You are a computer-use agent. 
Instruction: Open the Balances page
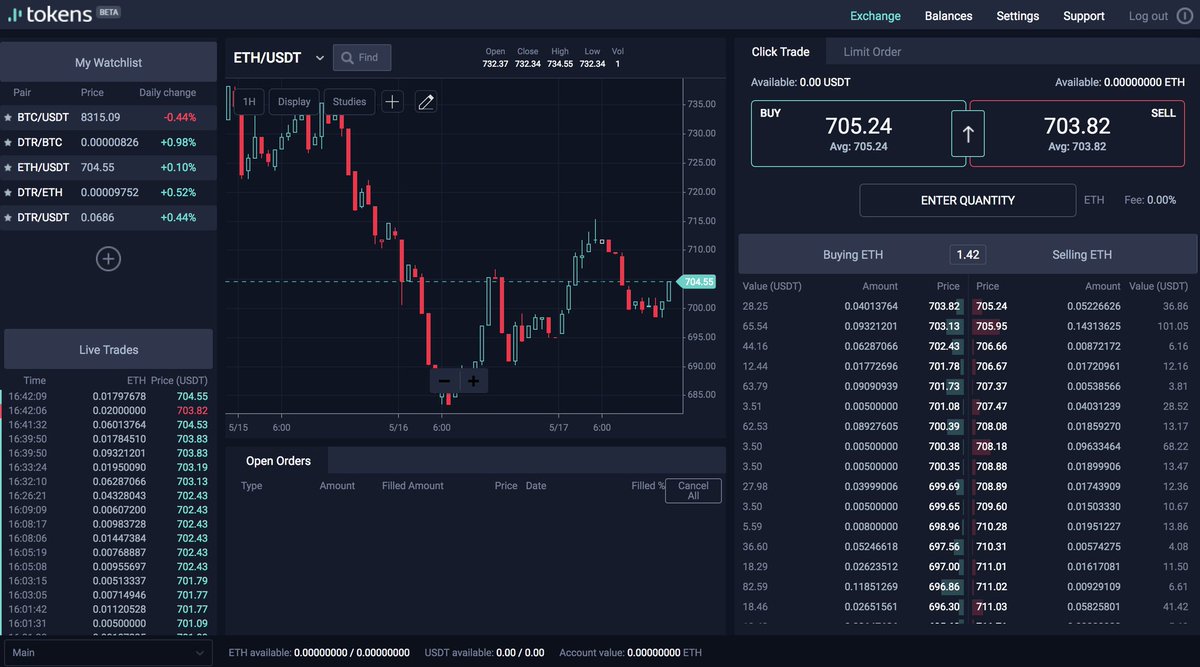[x=948, y=16]
